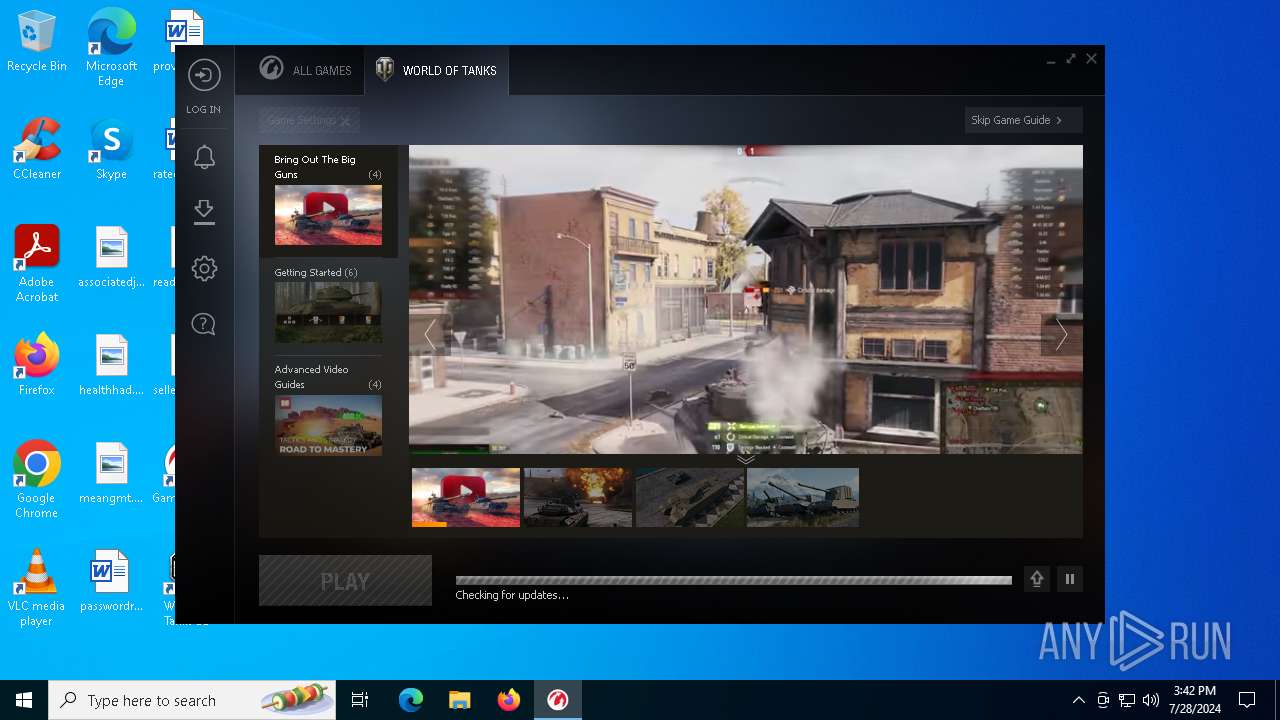Open the healthhad image file on desktop

click(x=111, y=365)
